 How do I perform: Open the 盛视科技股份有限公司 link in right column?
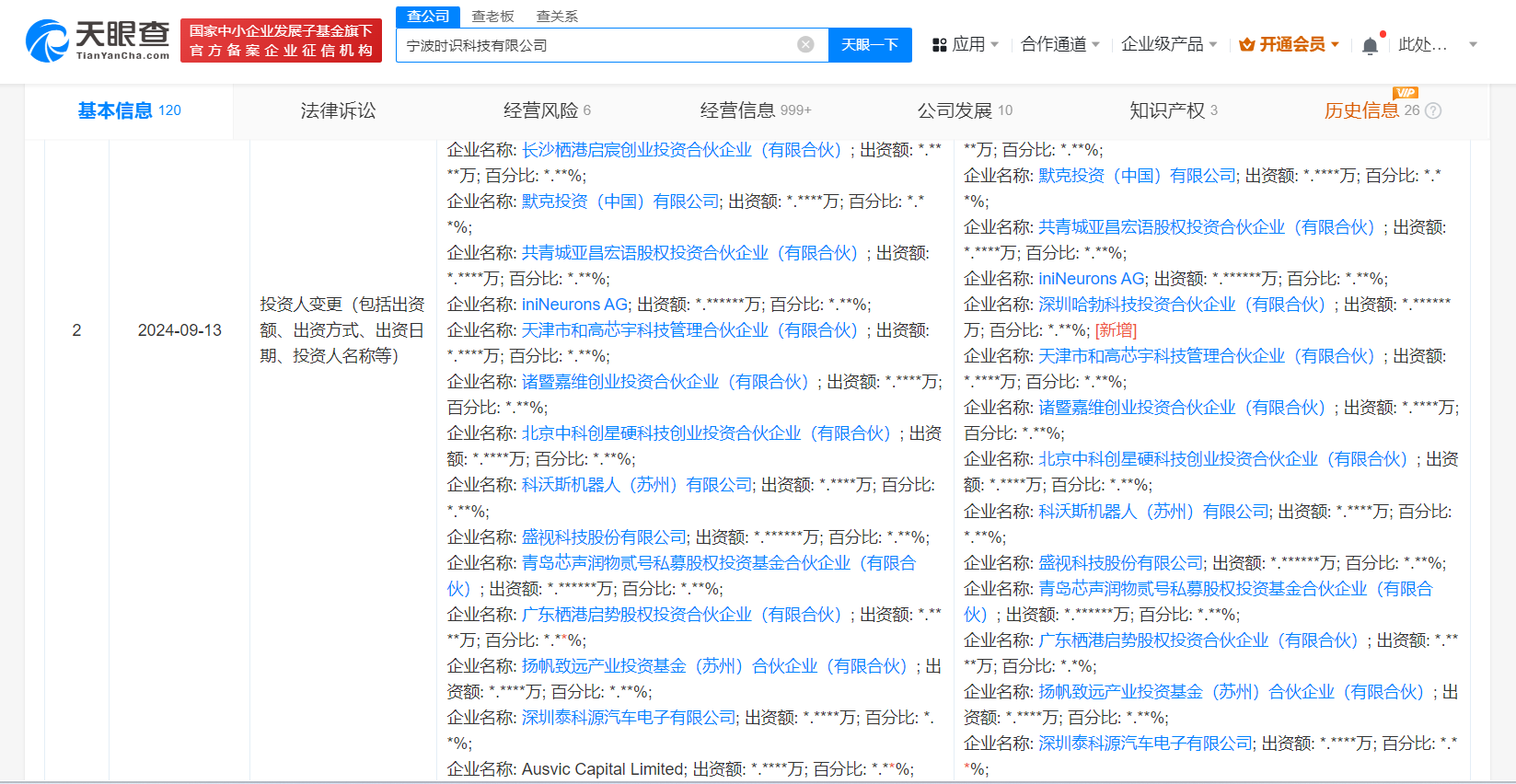coord(1120,563)
